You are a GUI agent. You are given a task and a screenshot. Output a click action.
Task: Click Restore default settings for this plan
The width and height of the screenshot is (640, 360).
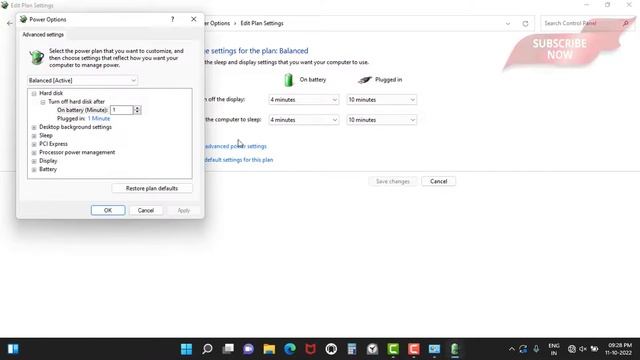click(x=239, y=160)
